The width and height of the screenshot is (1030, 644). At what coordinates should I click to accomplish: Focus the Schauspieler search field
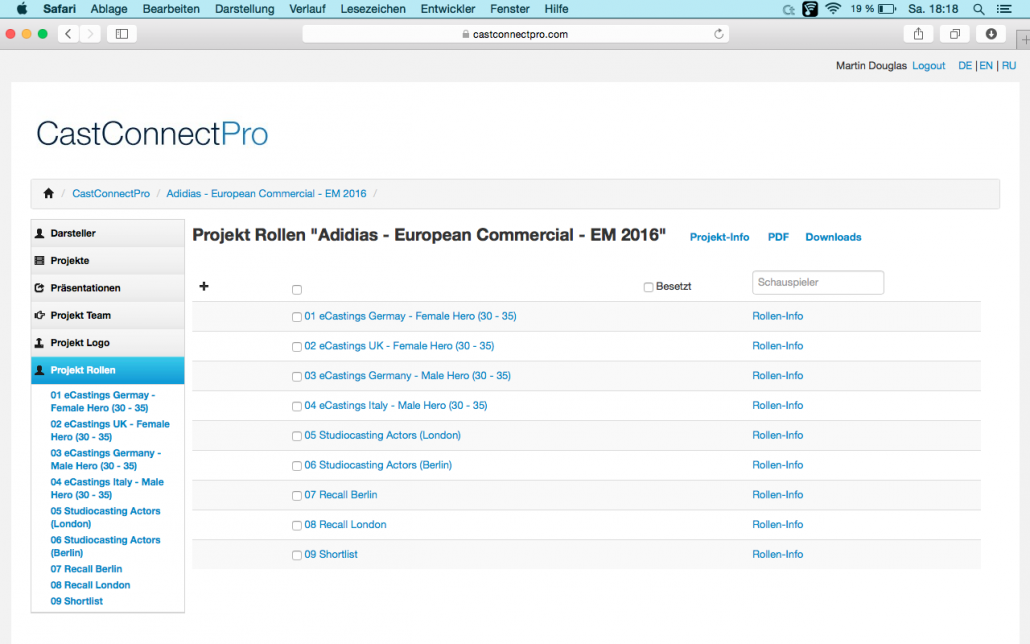tap(818, 283)
